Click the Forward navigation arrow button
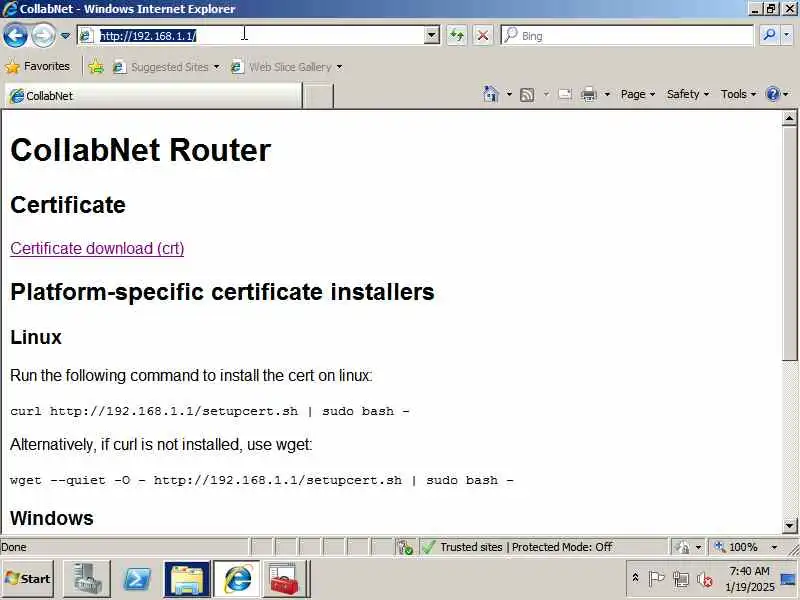This screenshot has width=800, height=600. [43, 36]
